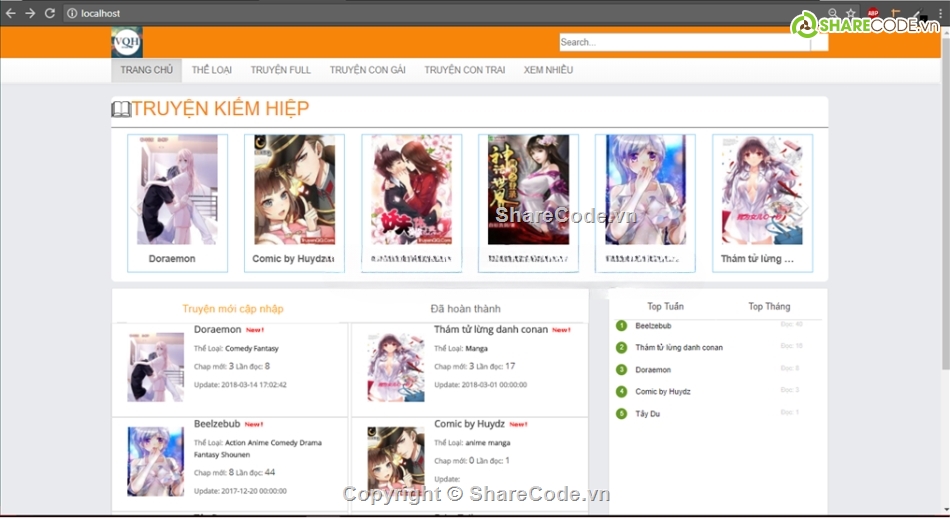Open Thám tử lừng danh conan title in updates
Viewport: 950px width, 520px height.
pos(491,330)
